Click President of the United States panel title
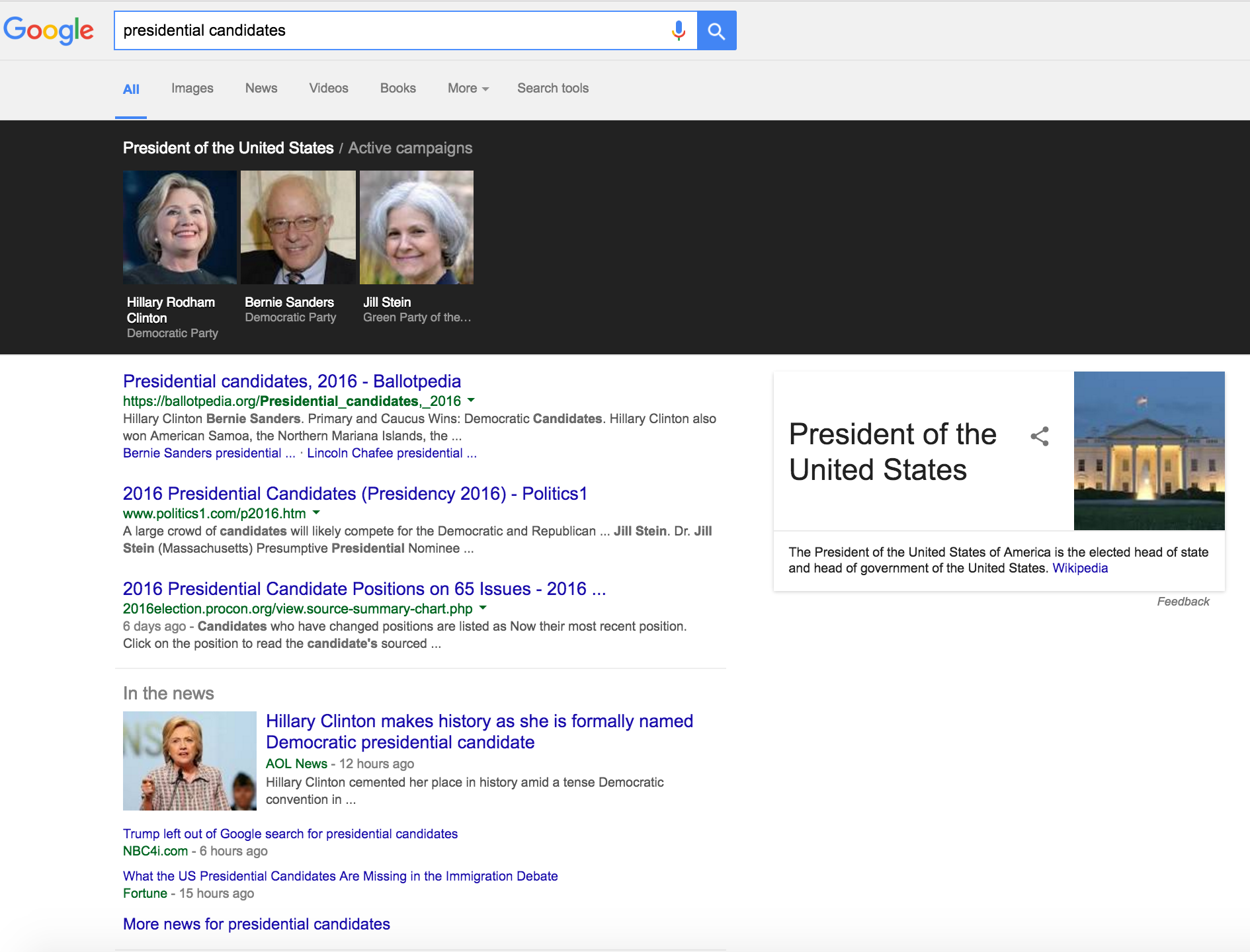The width and height of the screenshot is (1250, 952). [892, 452]
